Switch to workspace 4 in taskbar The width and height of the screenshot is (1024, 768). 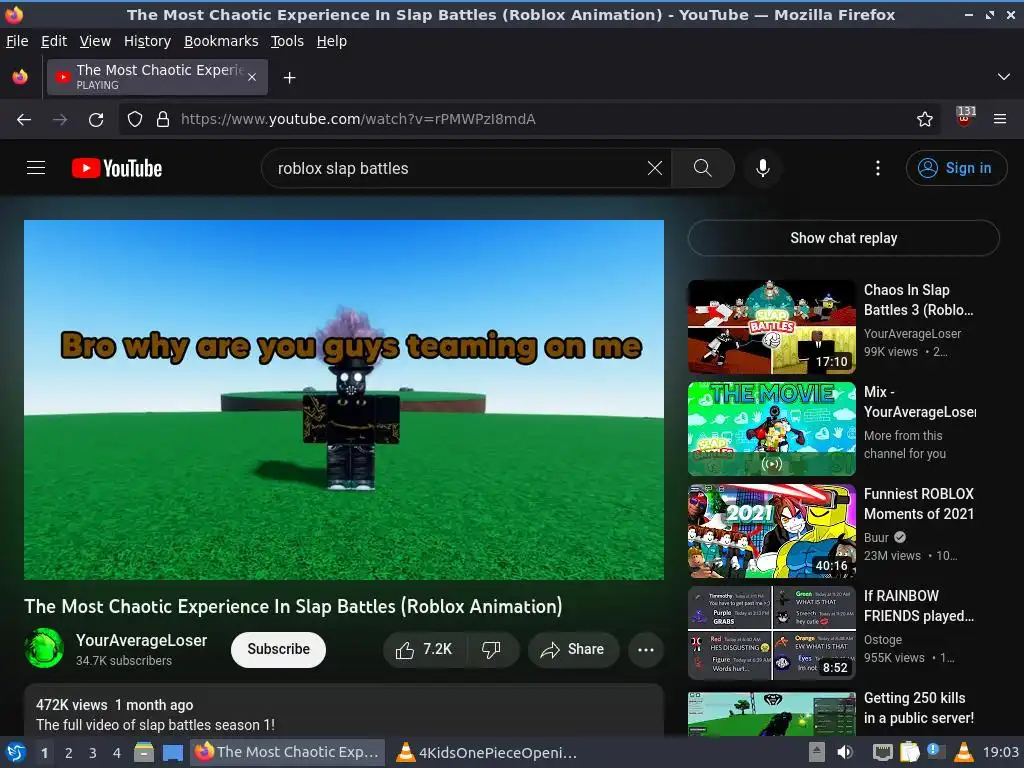click(x=117, y=753)
